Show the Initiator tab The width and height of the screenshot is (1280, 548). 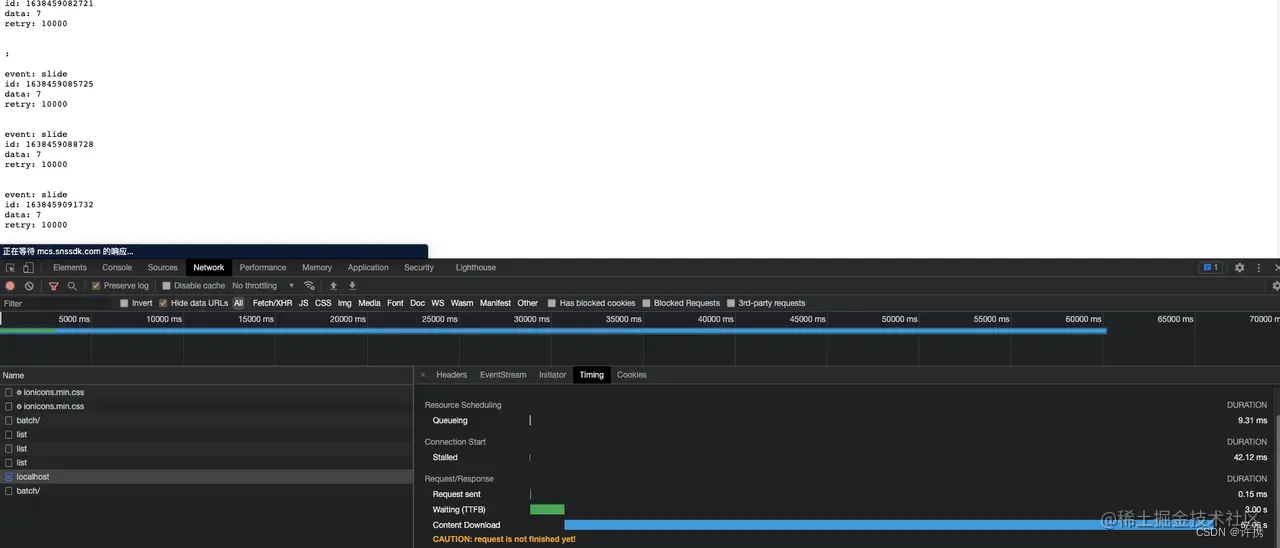tap(553, 375)
